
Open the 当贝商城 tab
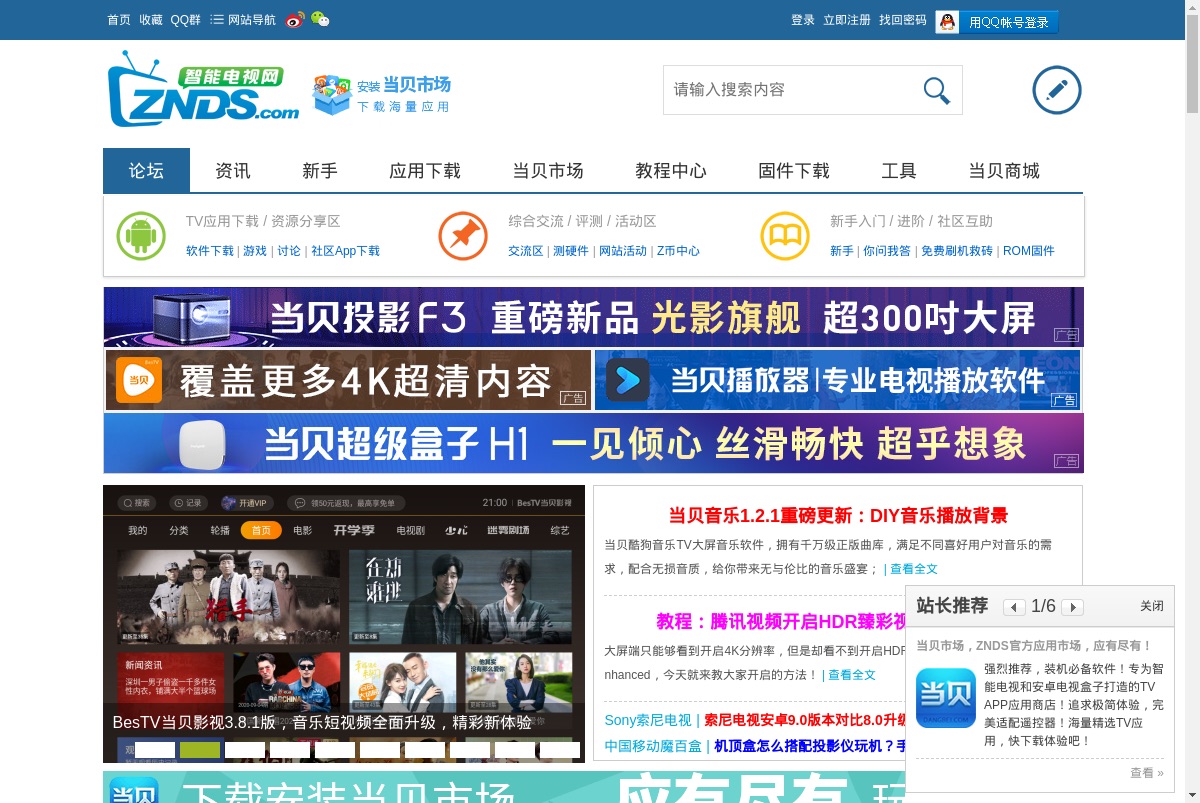tap(1004, 170)
